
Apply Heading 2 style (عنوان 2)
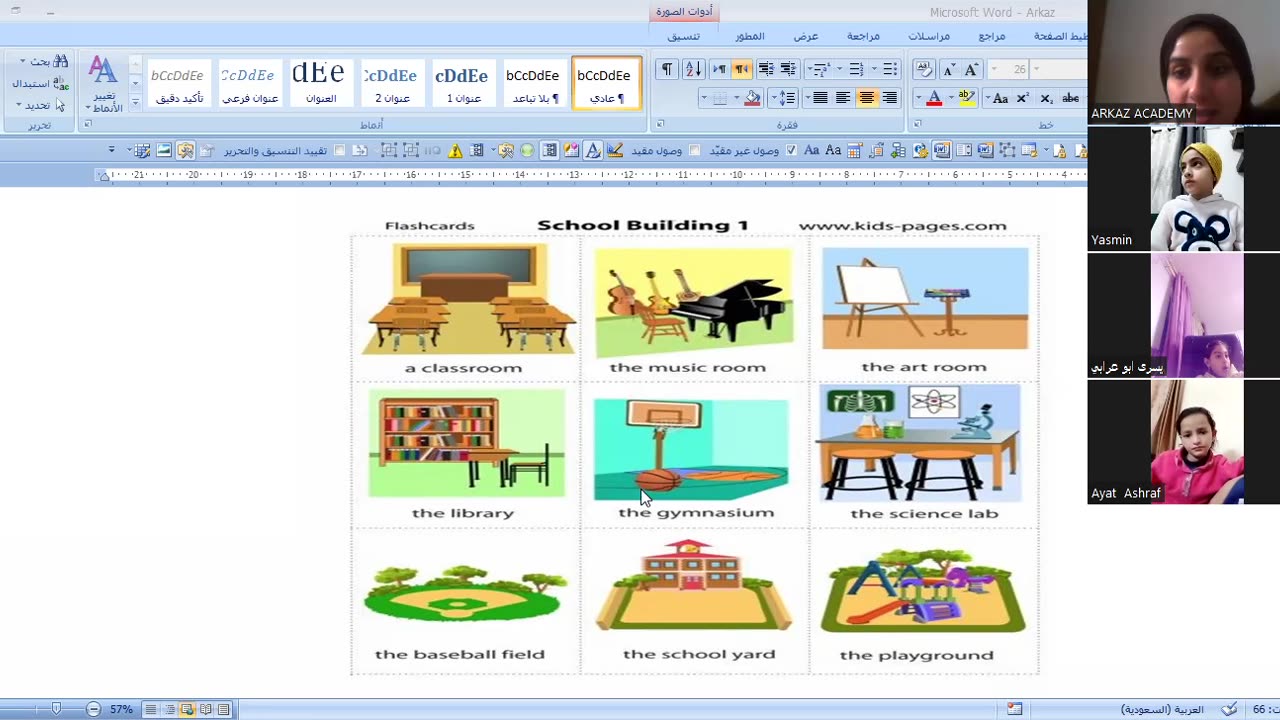click(x=391, y=82)
